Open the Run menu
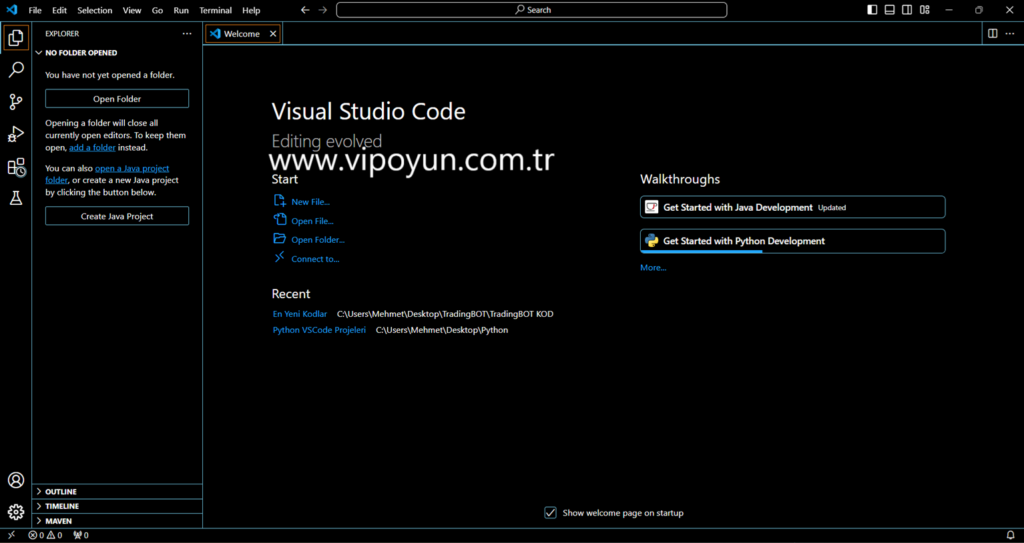 [x=181, y=10]
